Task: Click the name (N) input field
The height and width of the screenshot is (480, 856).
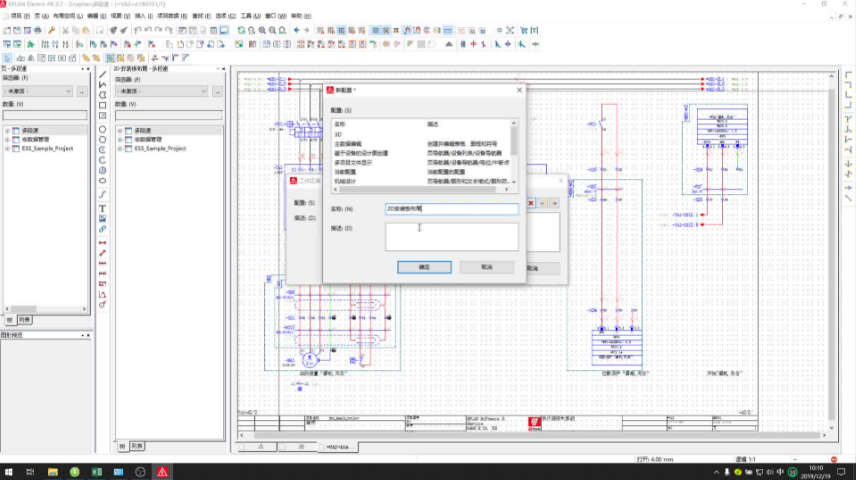Action: [x=451, y=209]
